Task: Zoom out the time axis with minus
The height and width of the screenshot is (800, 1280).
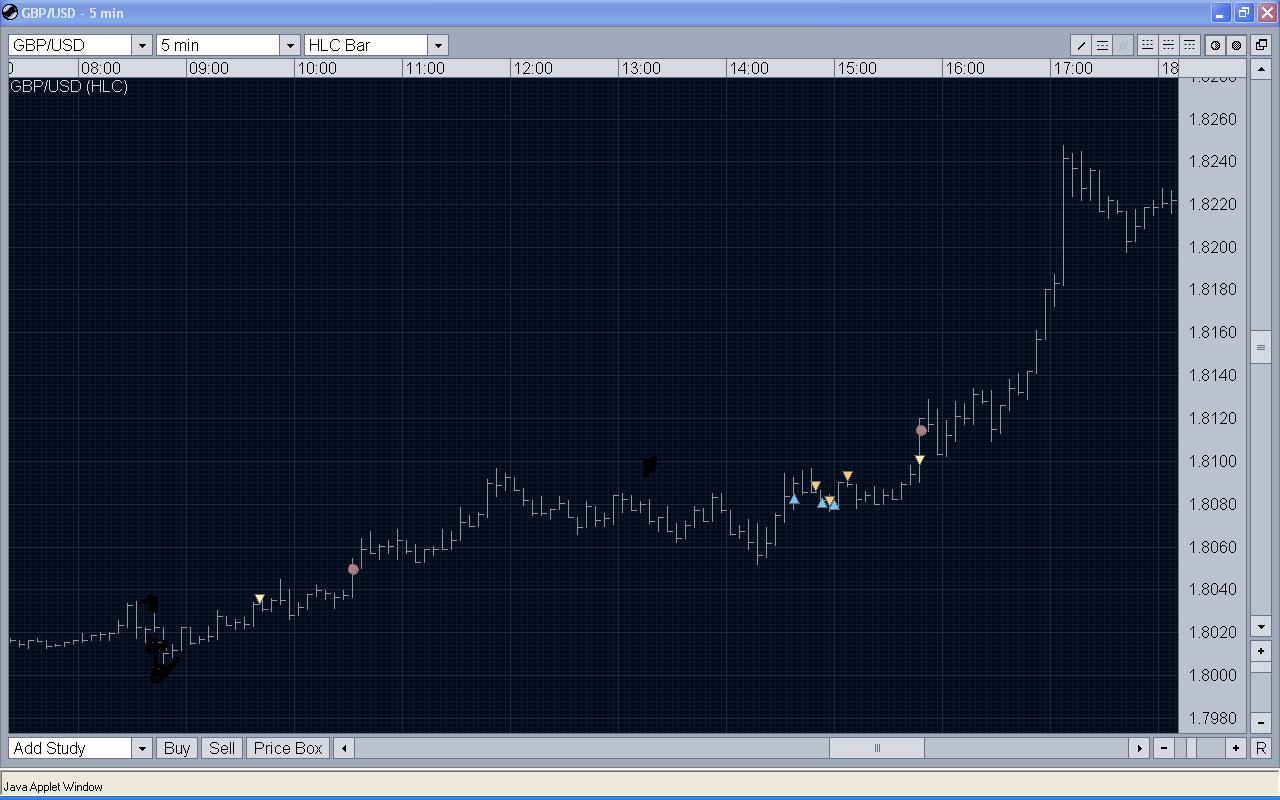Action: coord(1164,748)
